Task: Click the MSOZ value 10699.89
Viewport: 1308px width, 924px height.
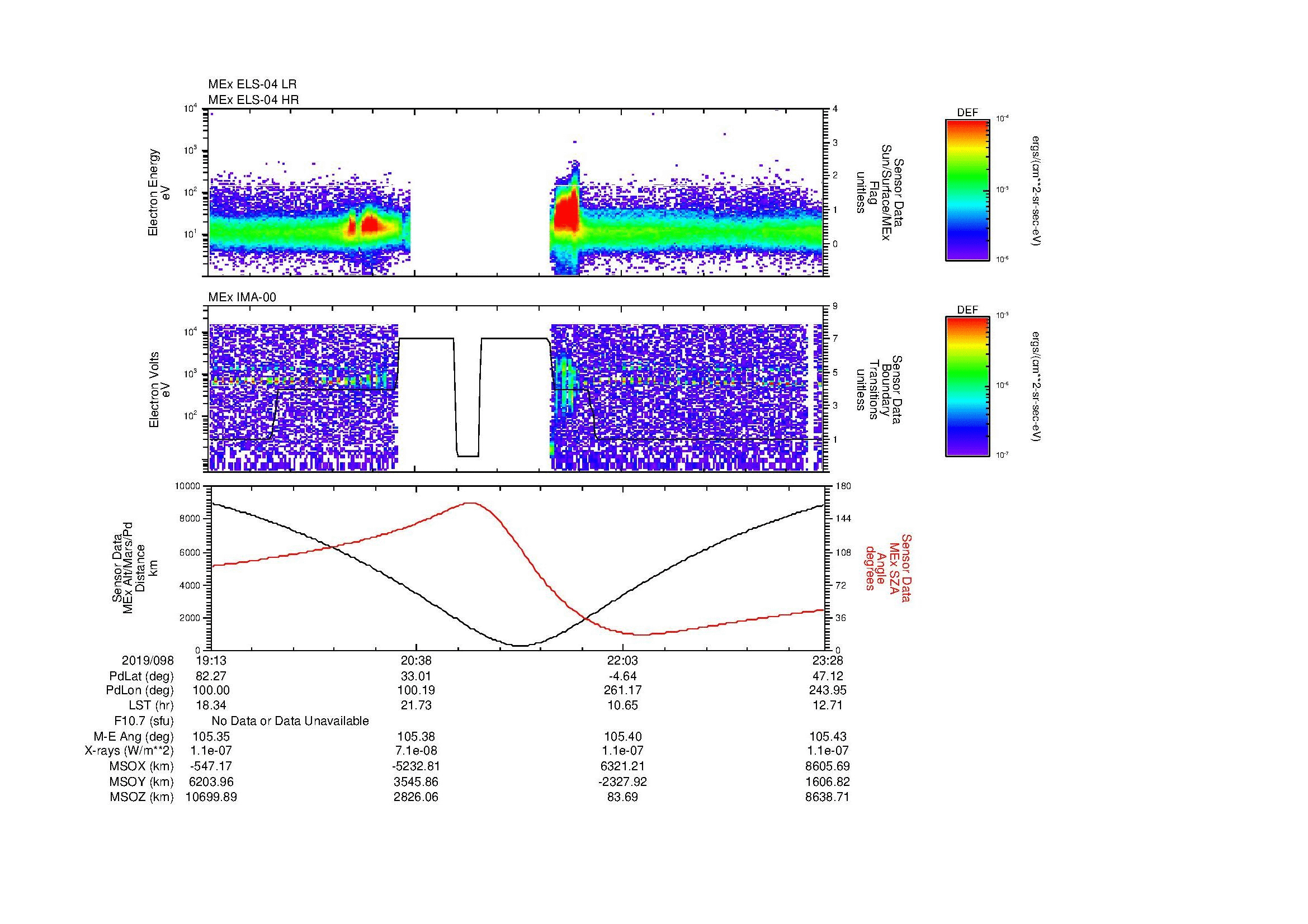Action: pos(212,797)
